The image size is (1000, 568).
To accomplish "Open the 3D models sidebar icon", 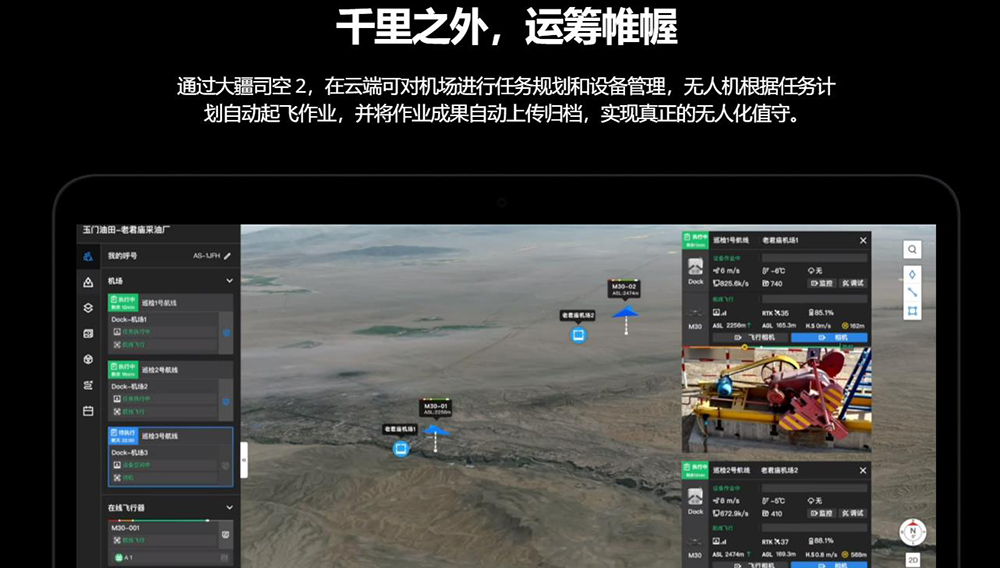I will coord(88,360).
